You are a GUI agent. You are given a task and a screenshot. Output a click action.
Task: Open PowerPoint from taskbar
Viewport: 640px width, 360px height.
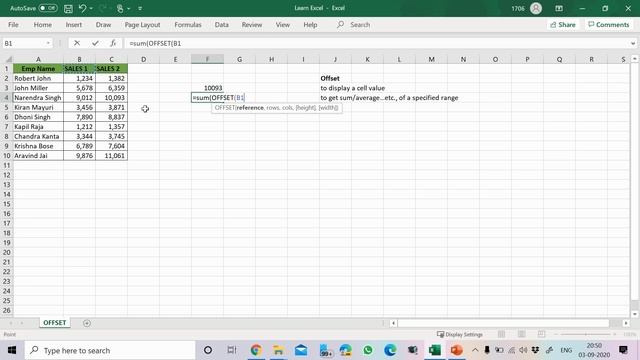click(456, 350)
